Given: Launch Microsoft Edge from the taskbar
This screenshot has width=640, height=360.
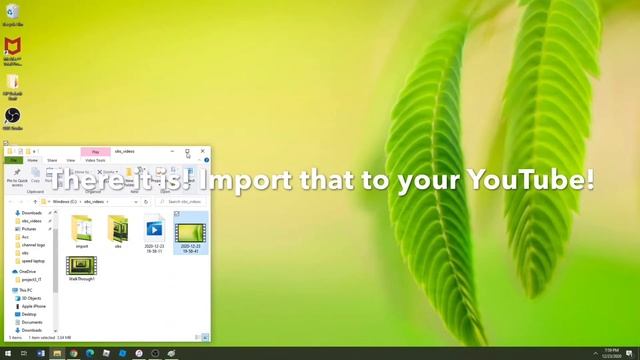Looking at the screenshot, I should coord(90,353).
